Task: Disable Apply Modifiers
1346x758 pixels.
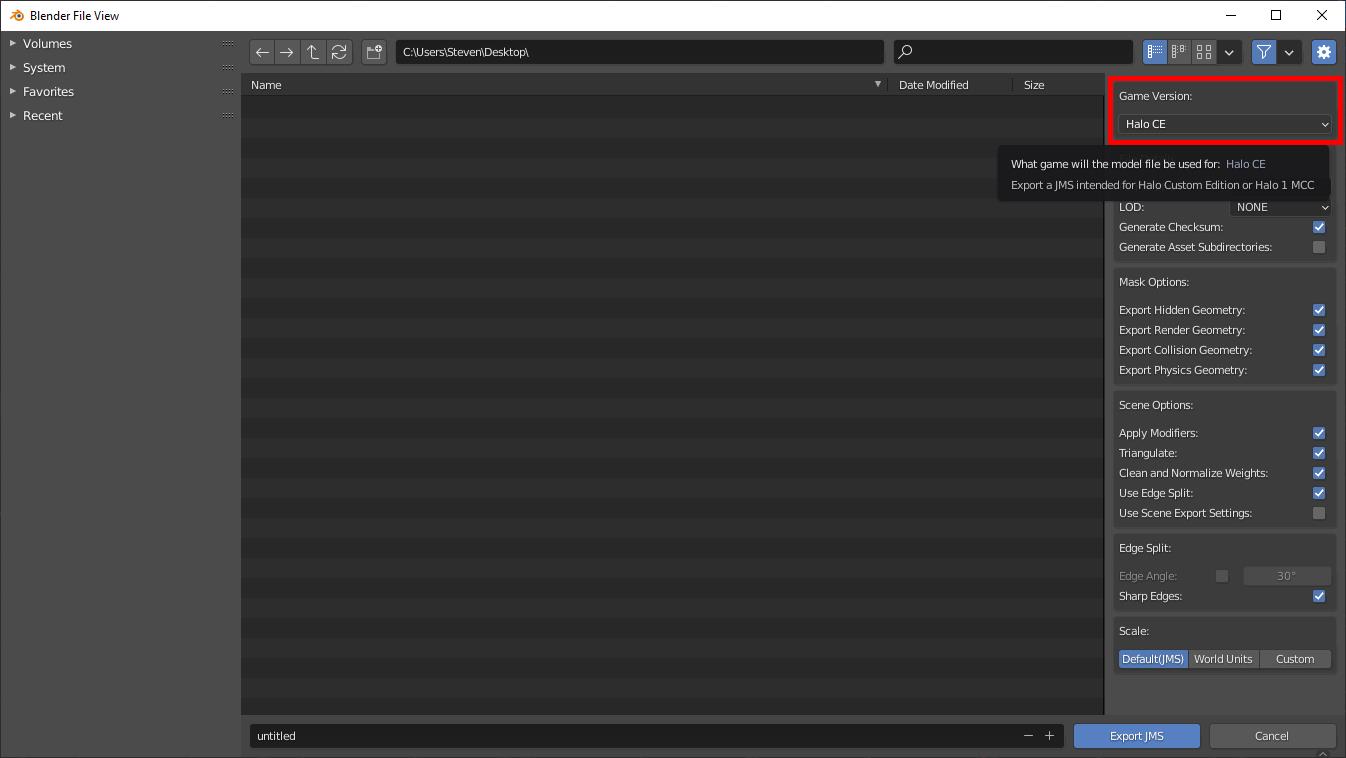Action: tap(1319, 433)
